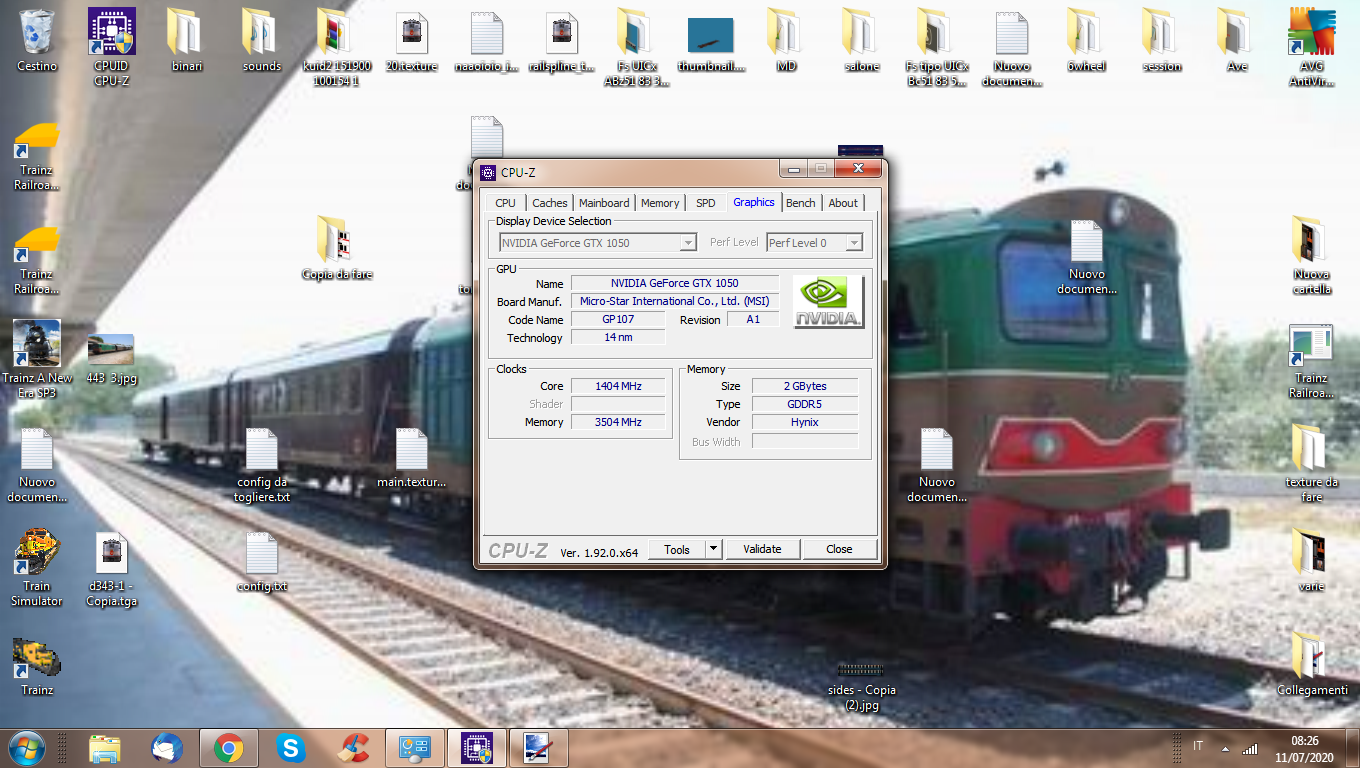Switch to the Mainboard tab
1360x768 pixels.
(x=604, y=203)
